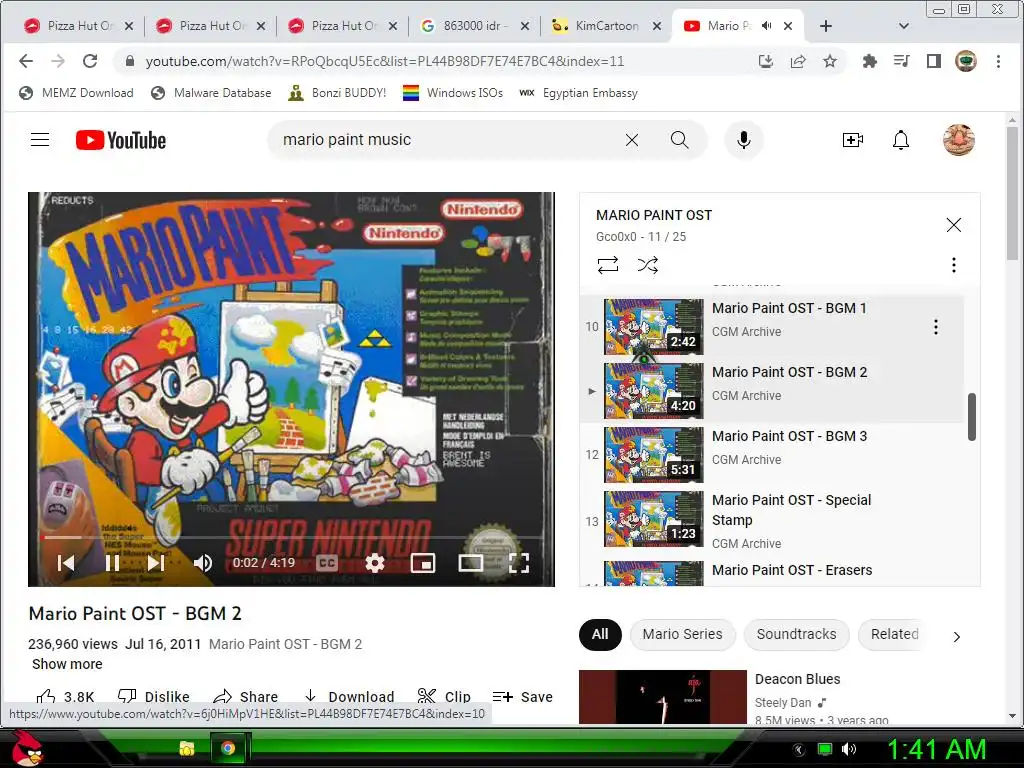
Task: Open the Deacon Blues recommended video thumbnail
Action: click(662, 697)
